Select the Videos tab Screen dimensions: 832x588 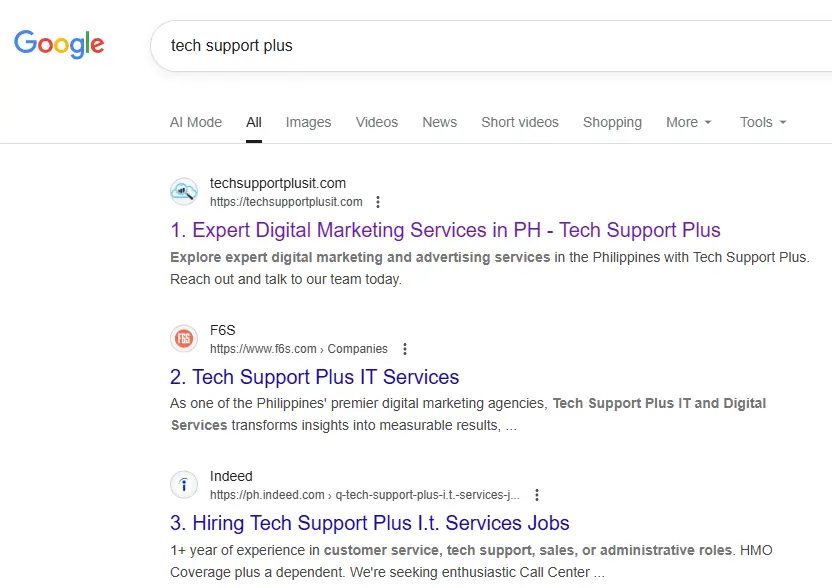[376, 122]
